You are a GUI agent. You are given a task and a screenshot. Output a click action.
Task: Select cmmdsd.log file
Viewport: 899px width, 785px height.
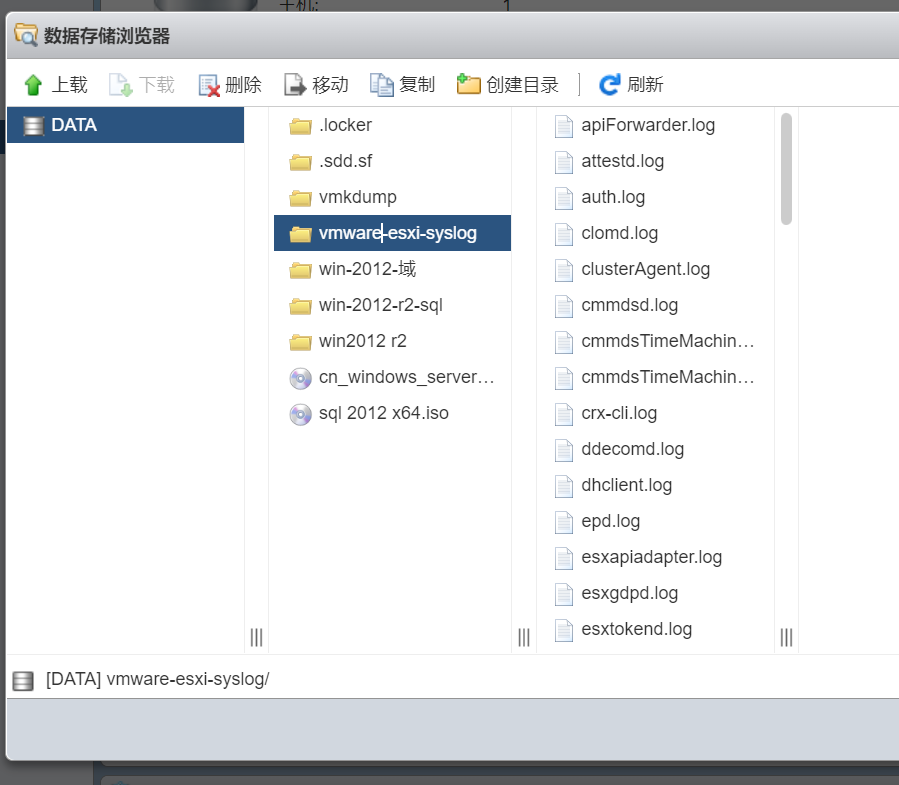[x=656, y=305]
